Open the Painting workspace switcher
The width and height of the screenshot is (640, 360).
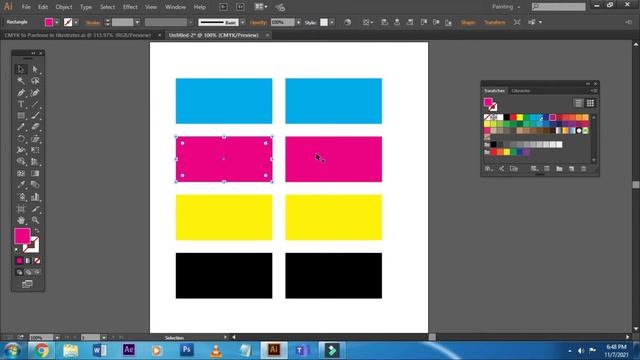[x=506, y=7]
